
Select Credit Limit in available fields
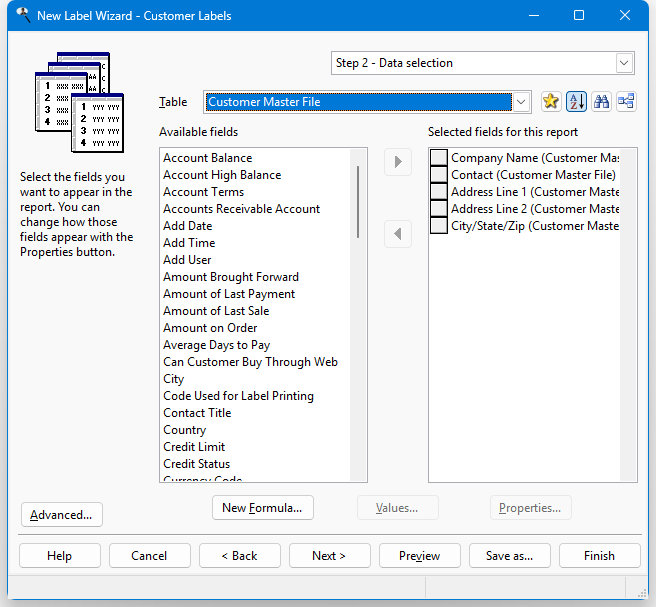point(194,447)
